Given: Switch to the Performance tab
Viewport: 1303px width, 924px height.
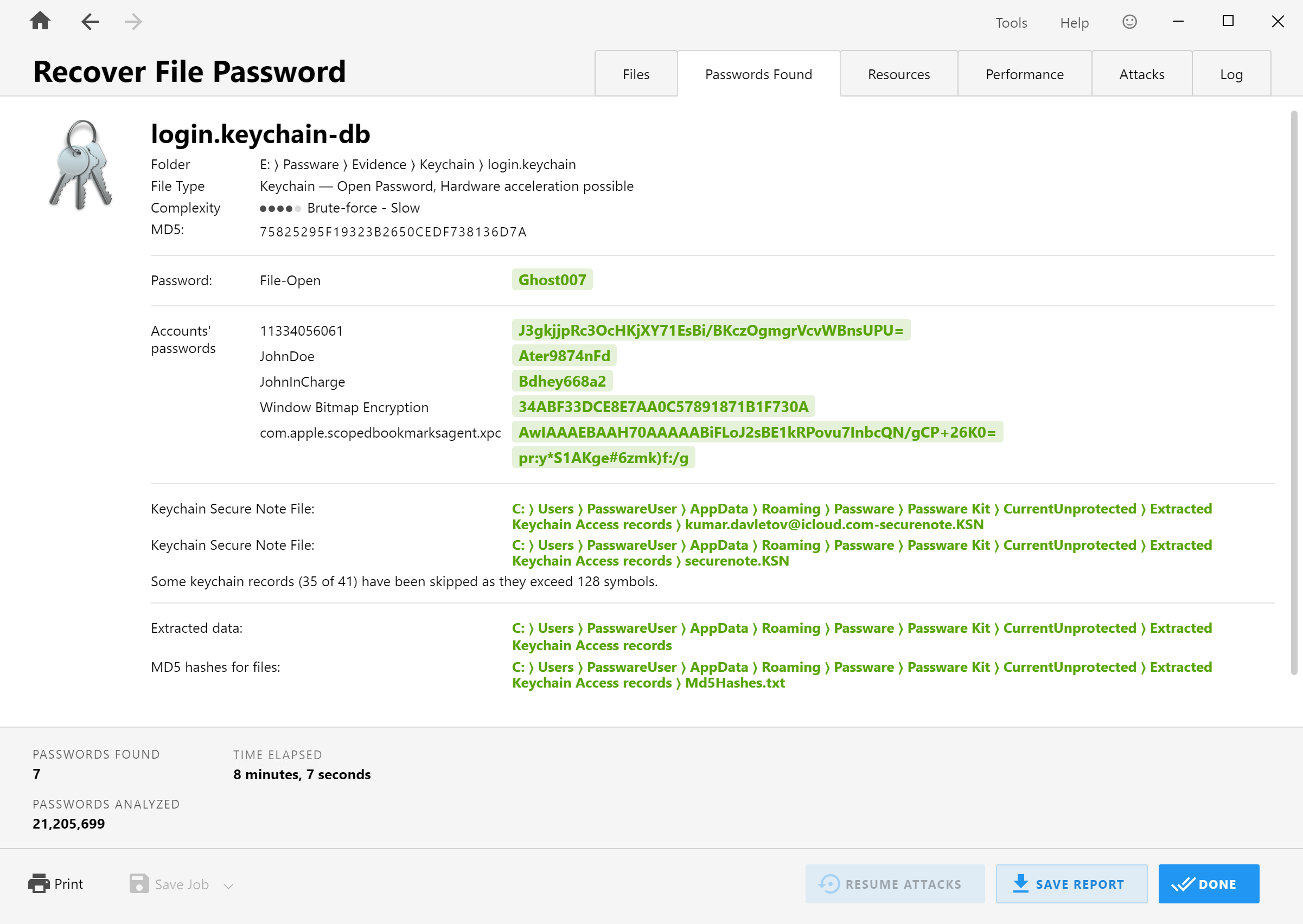Looking at the screenshot, I should click(1025, 73).
